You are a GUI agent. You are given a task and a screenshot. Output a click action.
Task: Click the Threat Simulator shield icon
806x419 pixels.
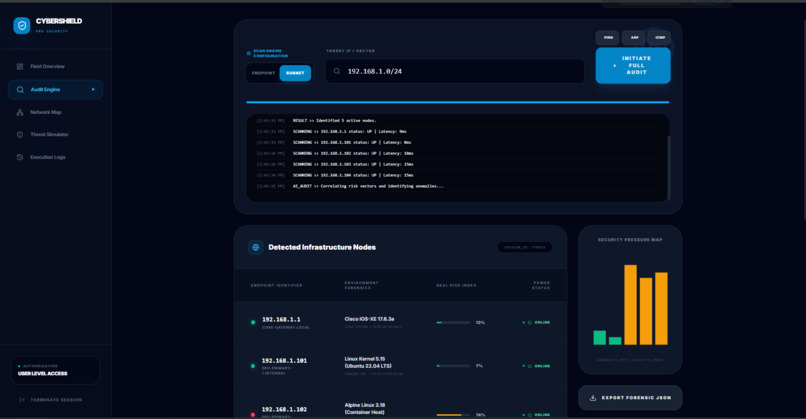coord(20,135)
